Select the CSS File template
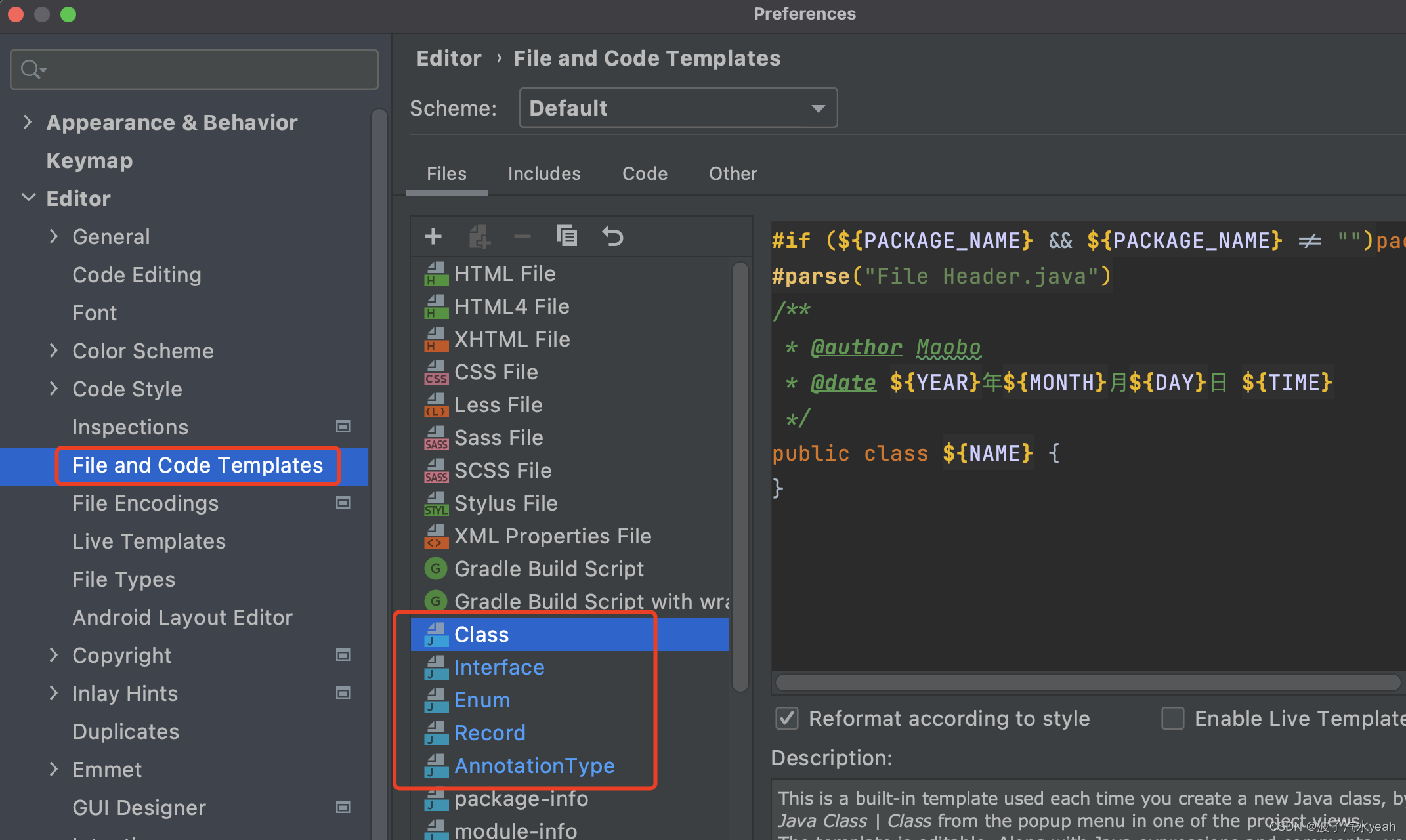This screenshot has height=840, width=1406. click(x=496, y=372)
